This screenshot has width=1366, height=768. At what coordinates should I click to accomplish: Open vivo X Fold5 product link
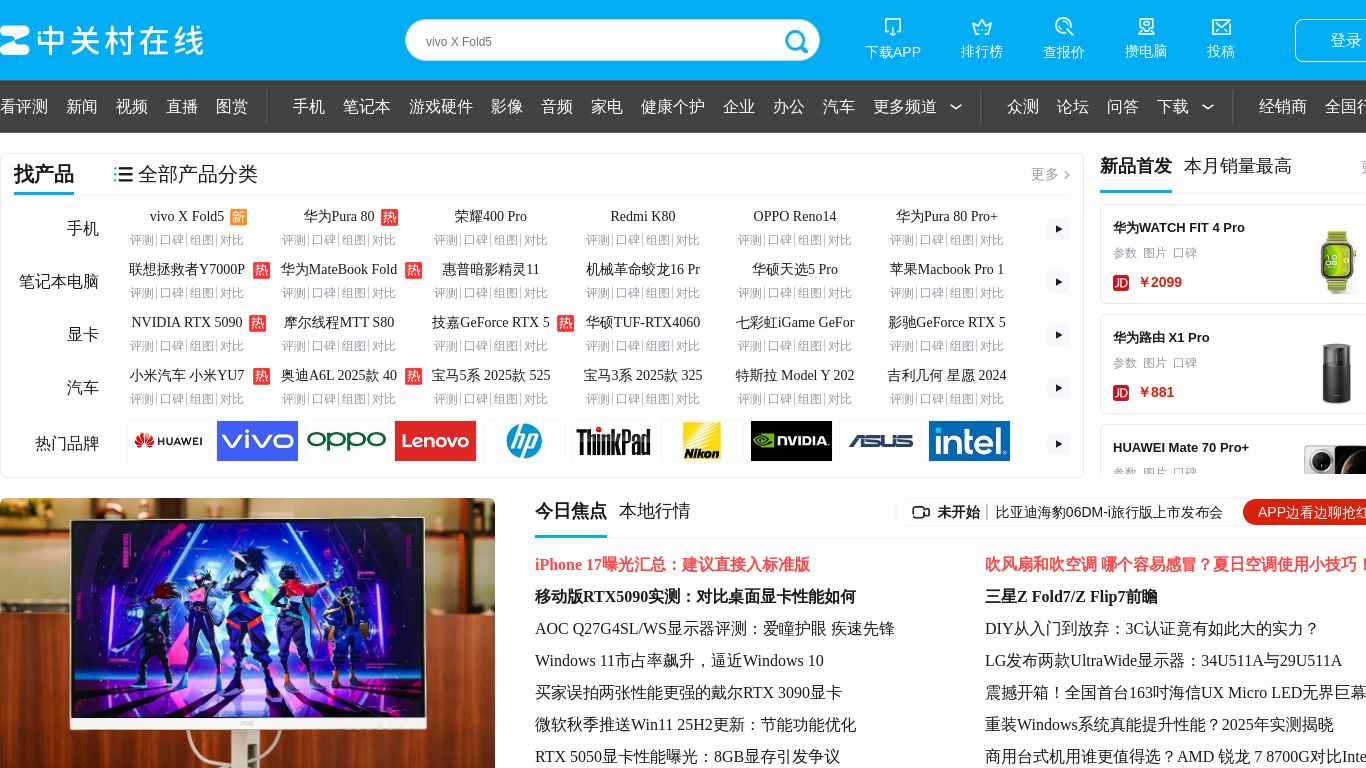[x=187, y=217]
